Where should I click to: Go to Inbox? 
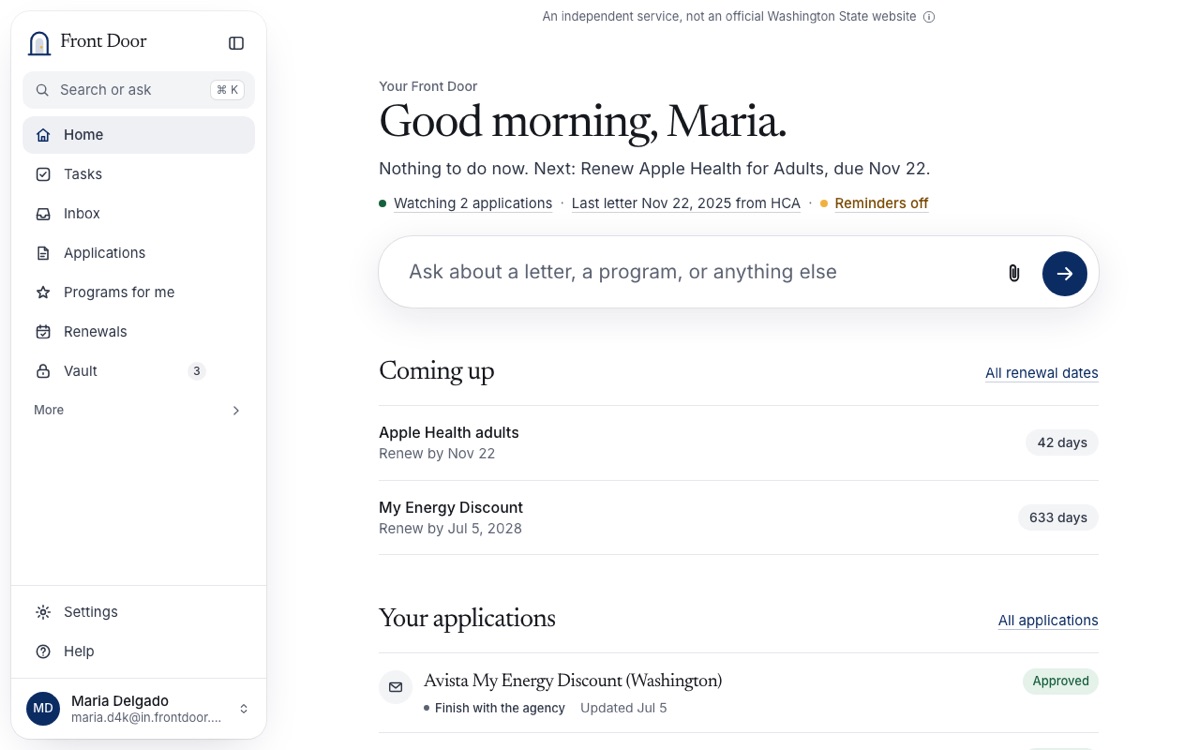click(x=139, y=214)
